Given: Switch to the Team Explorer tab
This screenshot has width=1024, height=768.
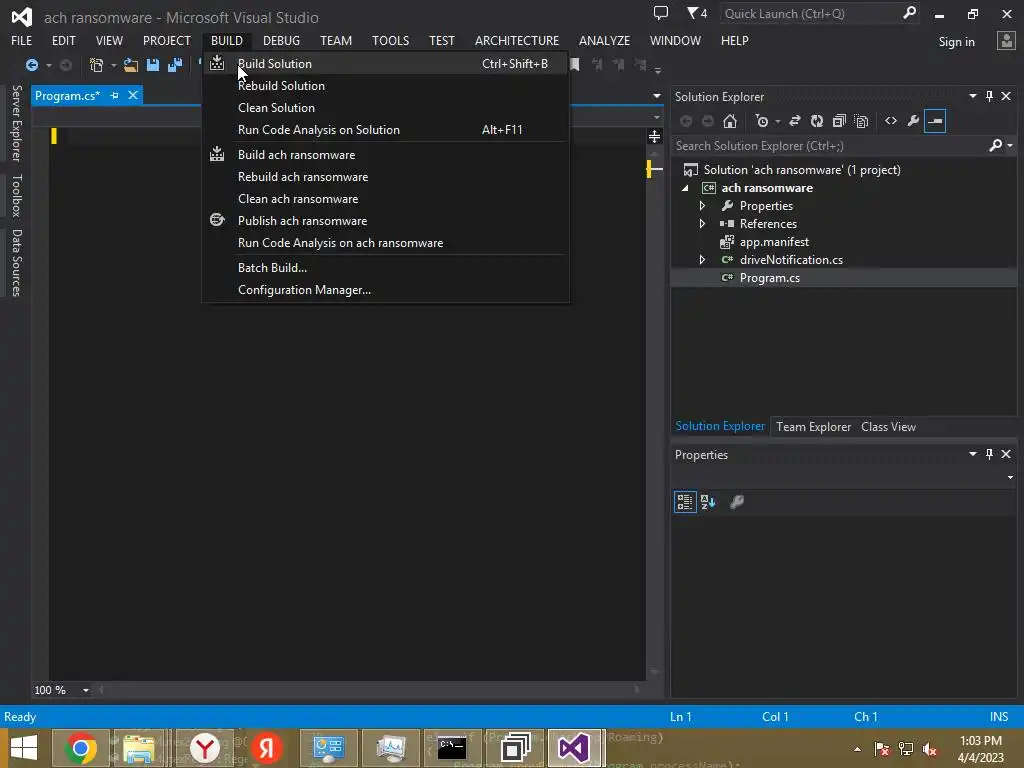Looking at the screenshot, I should tap(813, 426).
